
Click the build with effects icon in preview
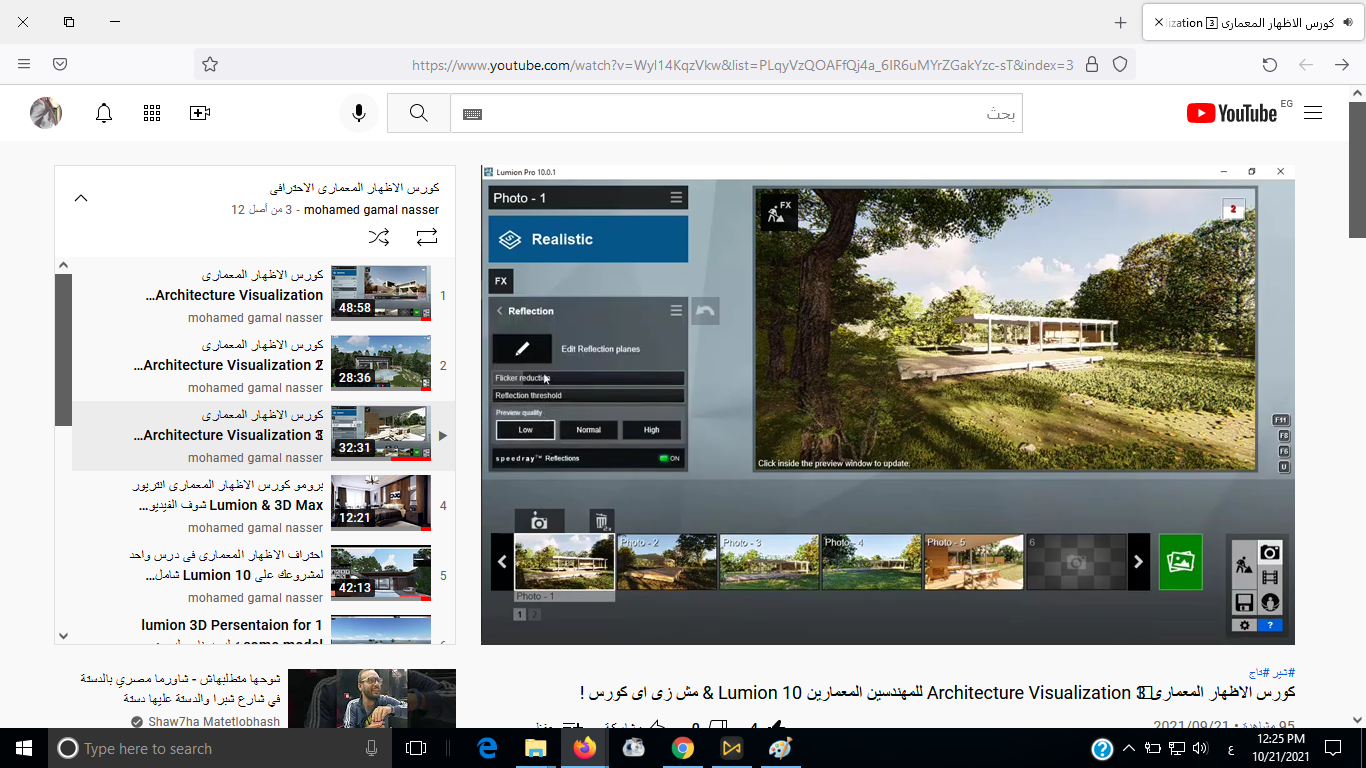coord(779,211)
